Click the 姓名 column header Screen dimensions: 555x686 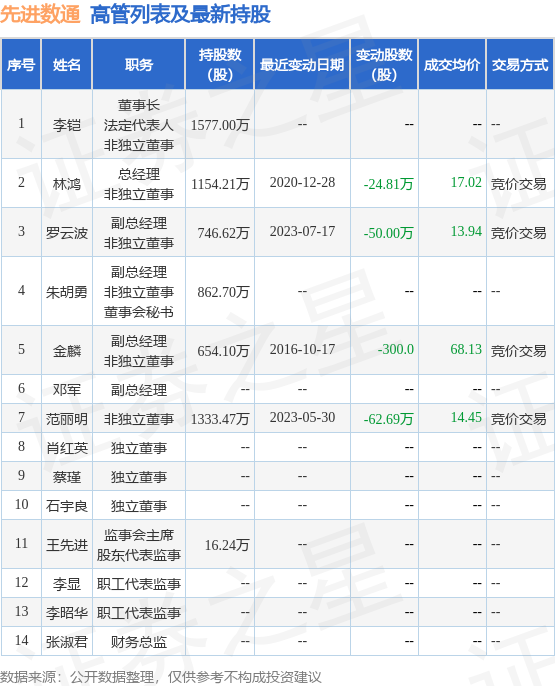pyautogui.click(x=67, y=65)
